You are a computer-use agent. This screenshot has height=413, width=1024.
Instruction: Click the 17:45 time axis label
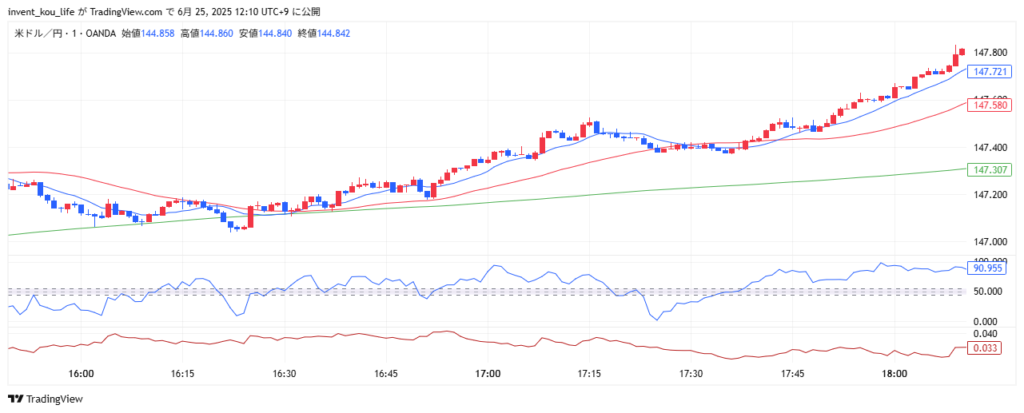pyautogui.click(x=793, y=374)
